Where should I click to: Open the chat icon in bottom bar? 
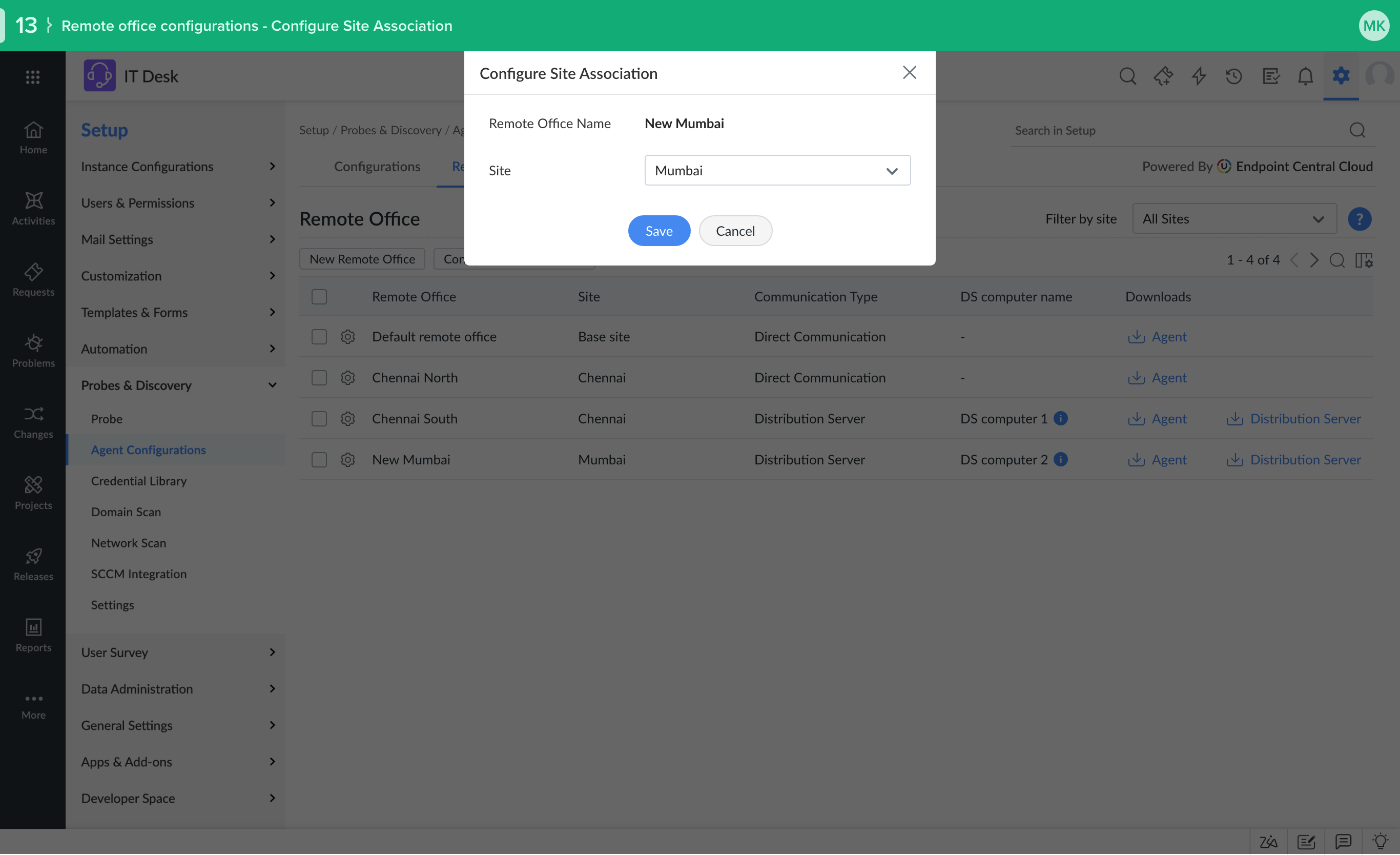pyautogui.click(x=1343, y=841)
